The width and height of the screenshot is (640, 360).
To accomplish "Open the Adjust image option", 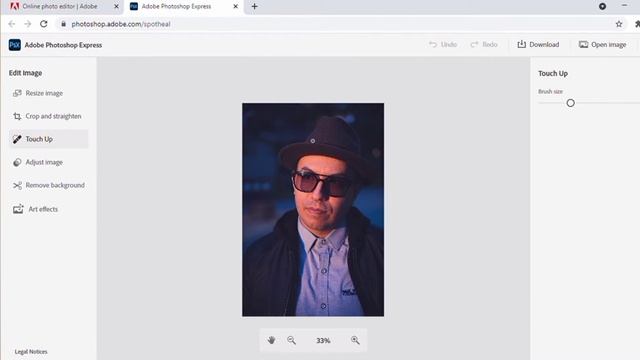I will [49, 162].
